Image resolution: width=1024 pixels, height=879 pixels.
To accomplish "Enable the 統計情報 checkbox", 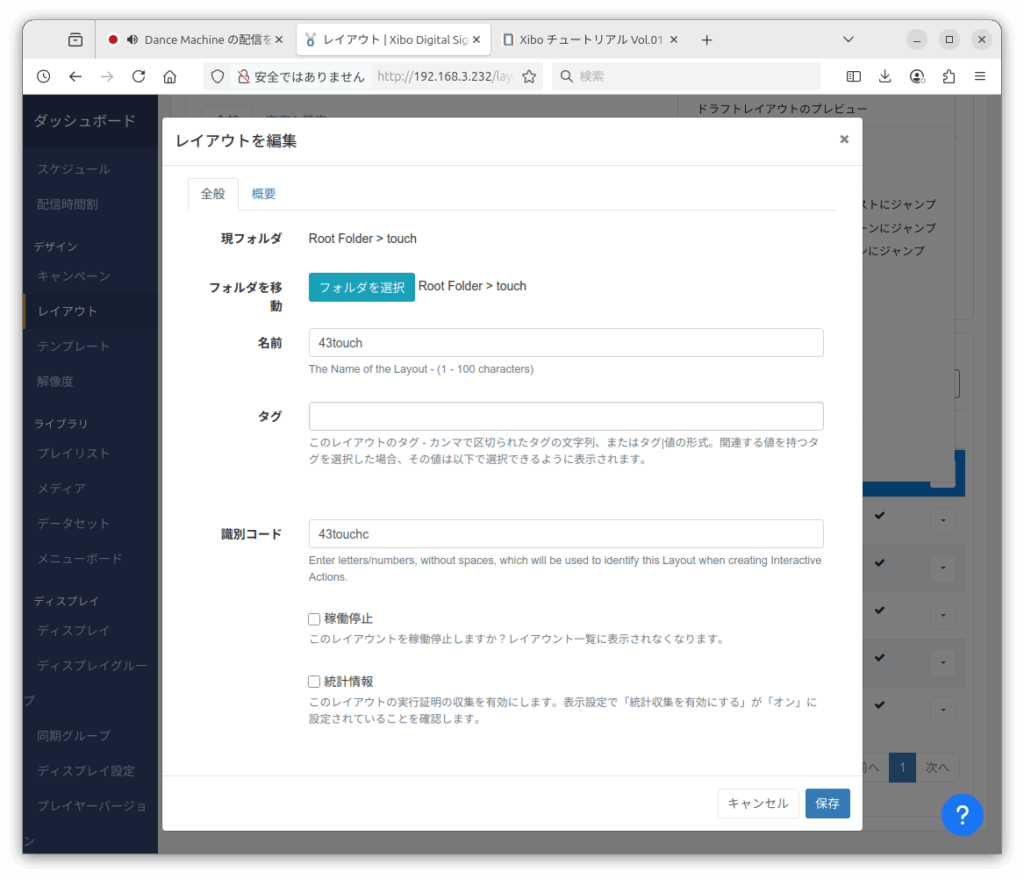I will (314, 682).
